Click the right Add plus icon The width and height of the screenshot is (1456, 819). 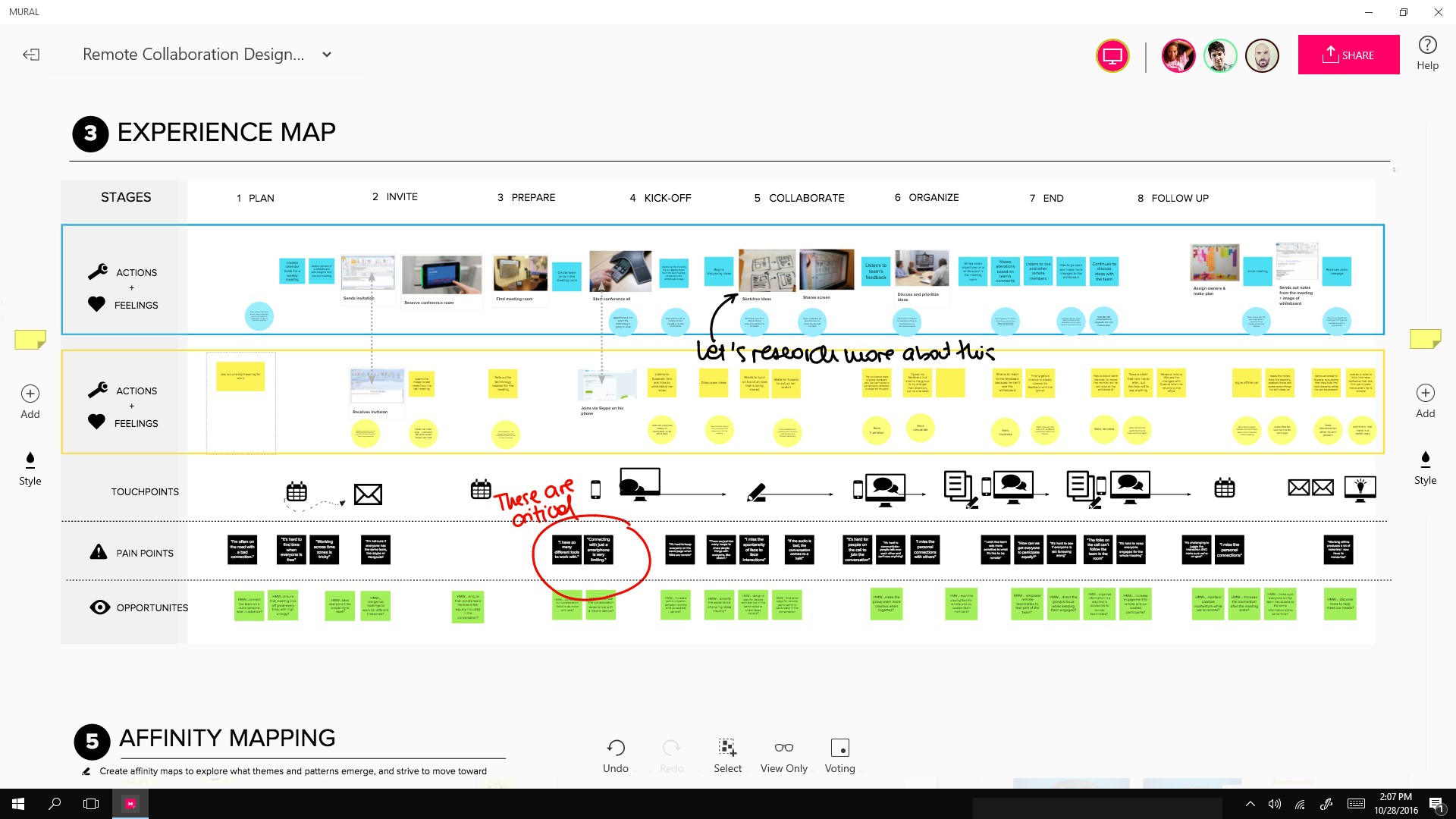coord(1425,393)
